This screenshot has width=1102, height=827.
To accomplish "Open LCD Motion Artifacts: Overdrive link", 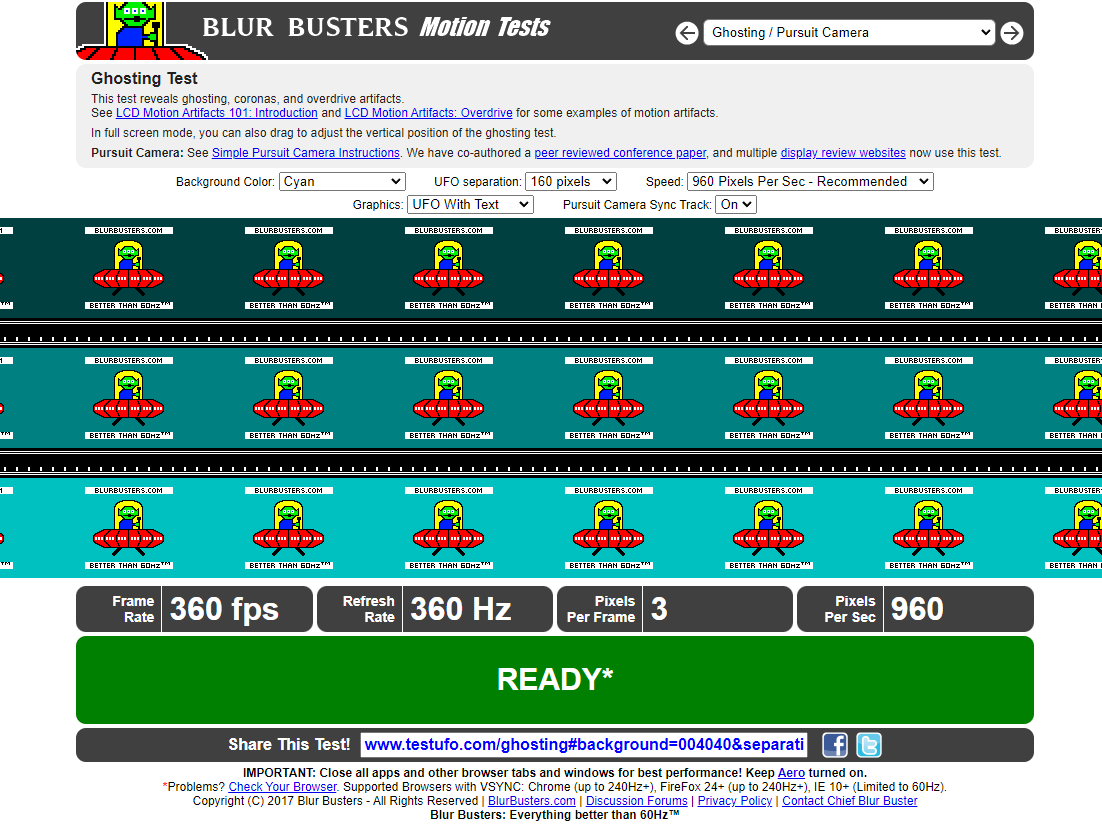I will point(428,112).
